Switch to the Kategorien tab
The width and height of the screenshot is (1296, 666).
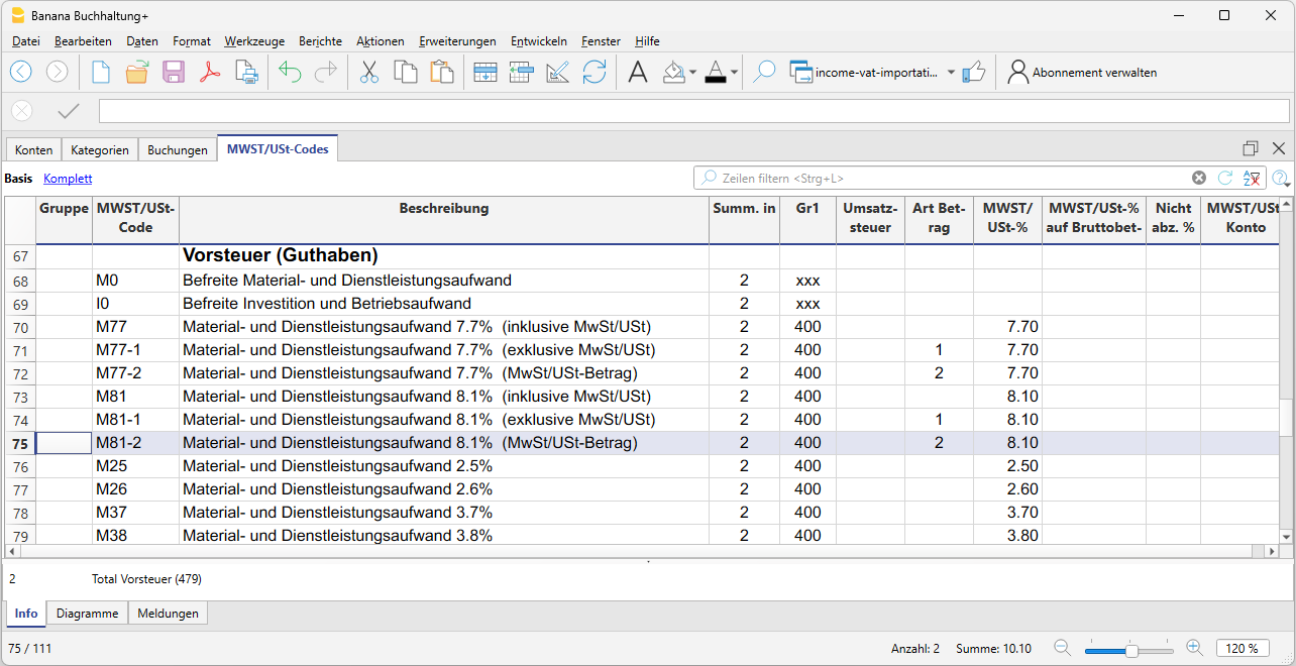[99, 150]
